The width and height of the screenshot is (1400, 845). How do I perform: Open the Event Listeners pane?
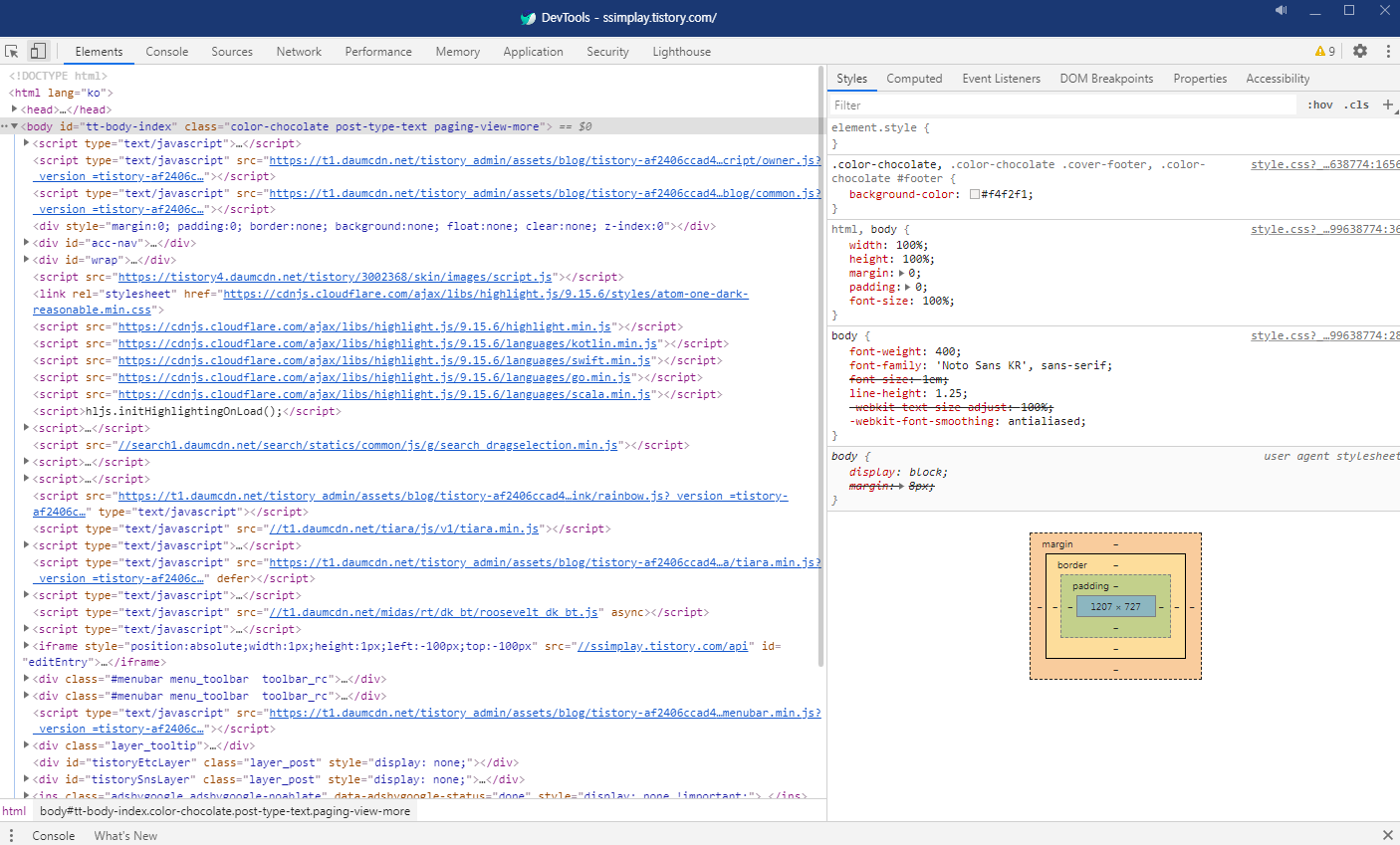click(1001, 79)
